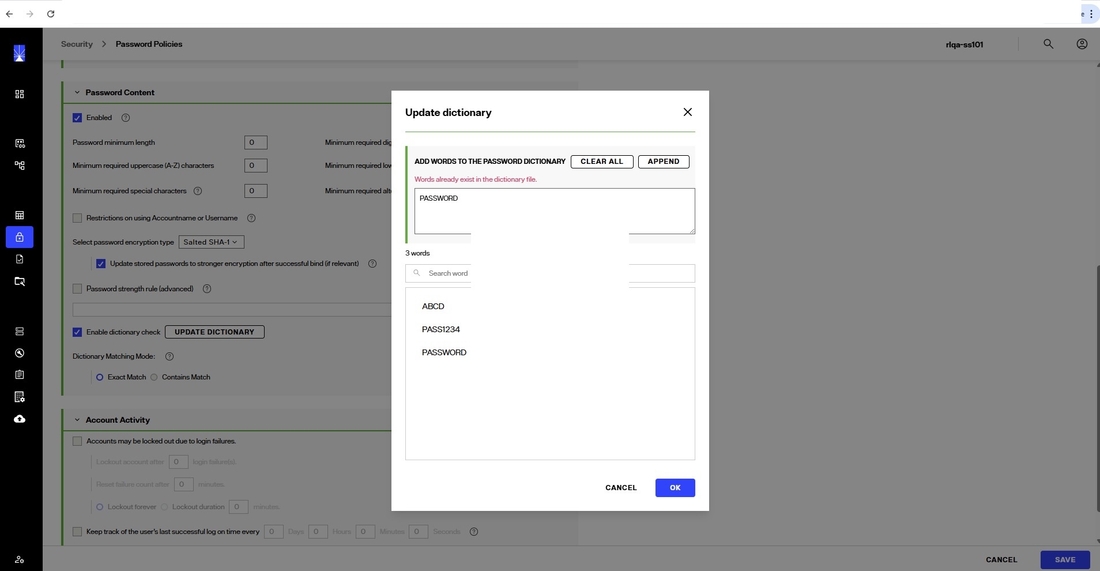1100x571 pixels.
Task: Close the Update dictionary dialog
Action: click(688, 112)
